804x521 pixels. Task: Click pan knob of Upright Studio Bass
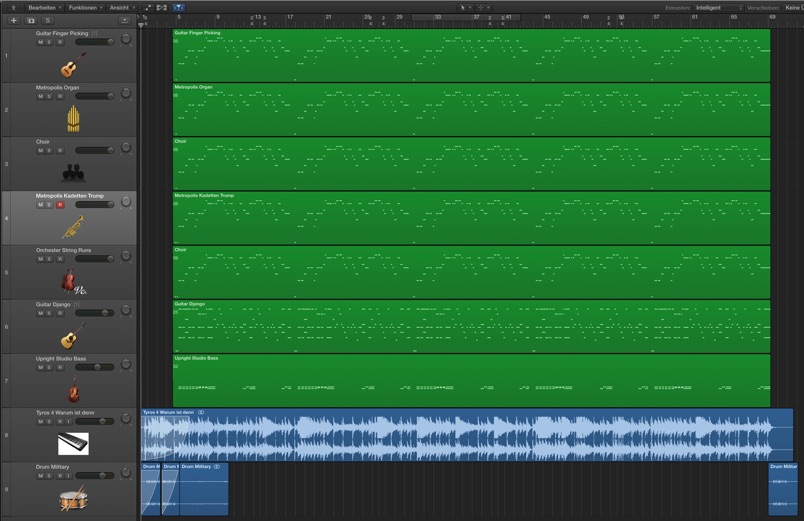(x=126, y=365)
